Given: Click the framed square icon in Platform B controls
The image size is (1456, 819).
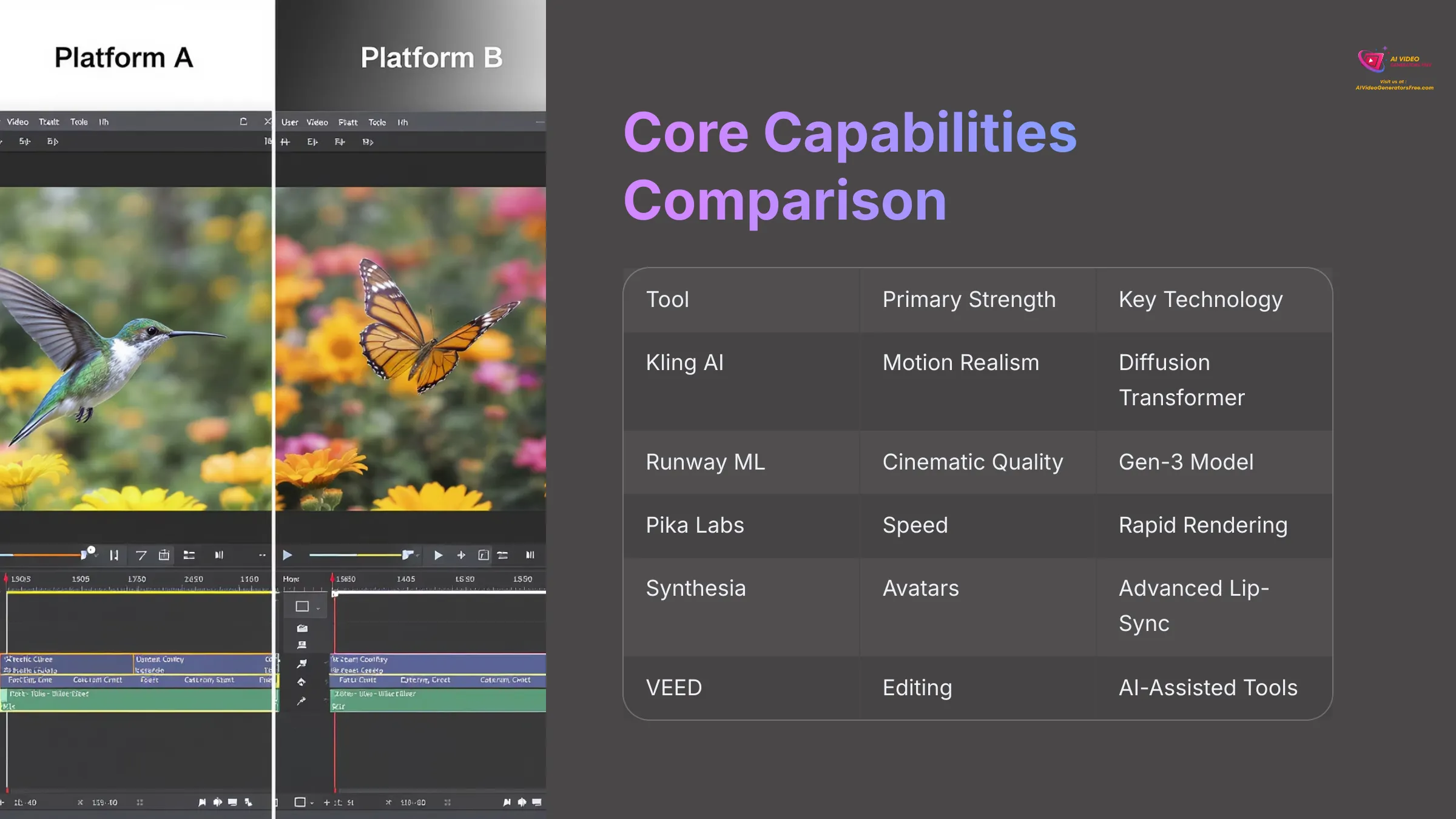Looking at the screenshot, I should tap(484, 555).
